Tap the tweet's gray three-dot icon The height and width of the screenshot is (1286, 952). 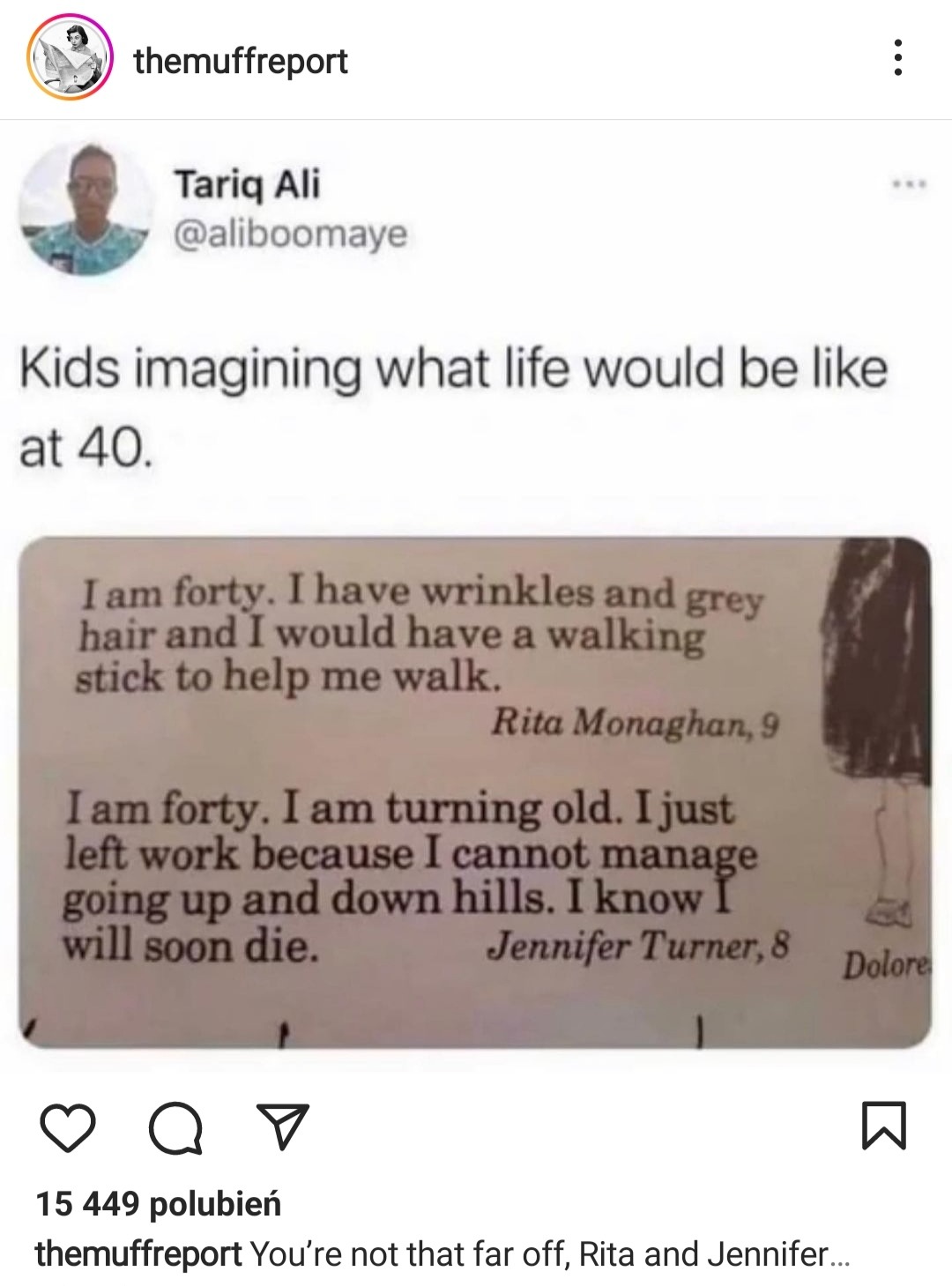[907, 186]
